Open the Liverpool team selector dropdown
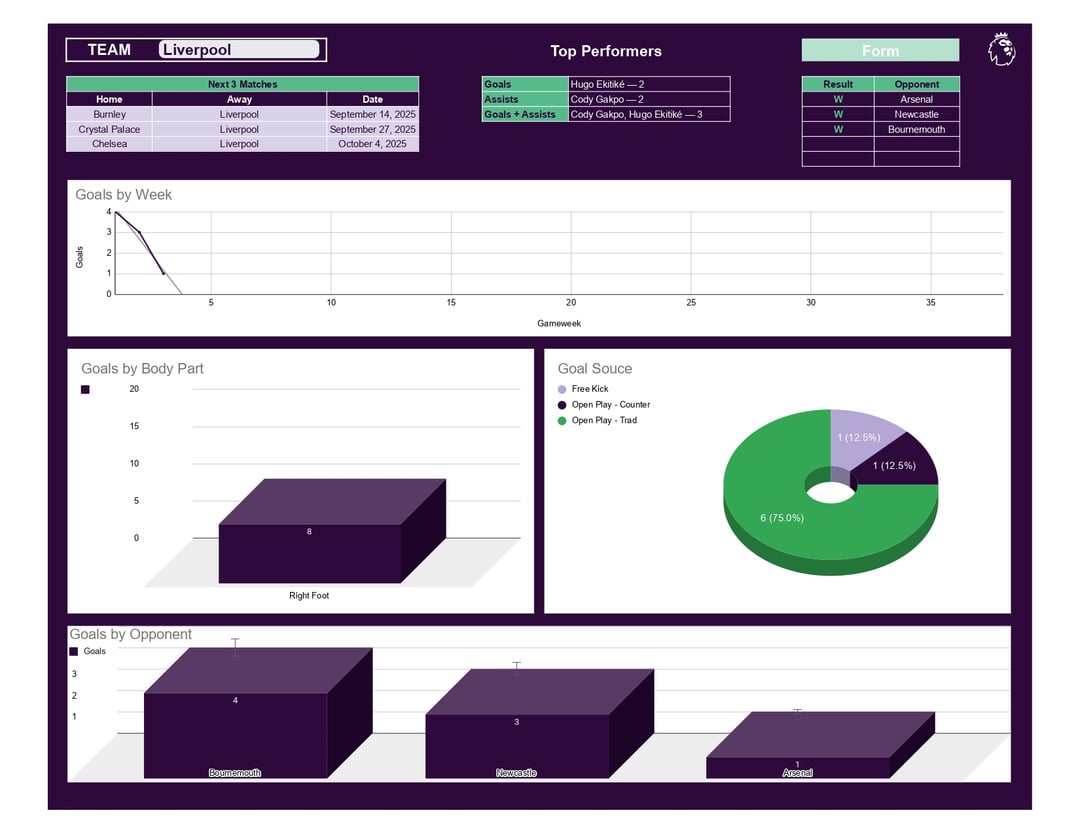This screenshot has height=834, width=1080. (x=239, y=50)
